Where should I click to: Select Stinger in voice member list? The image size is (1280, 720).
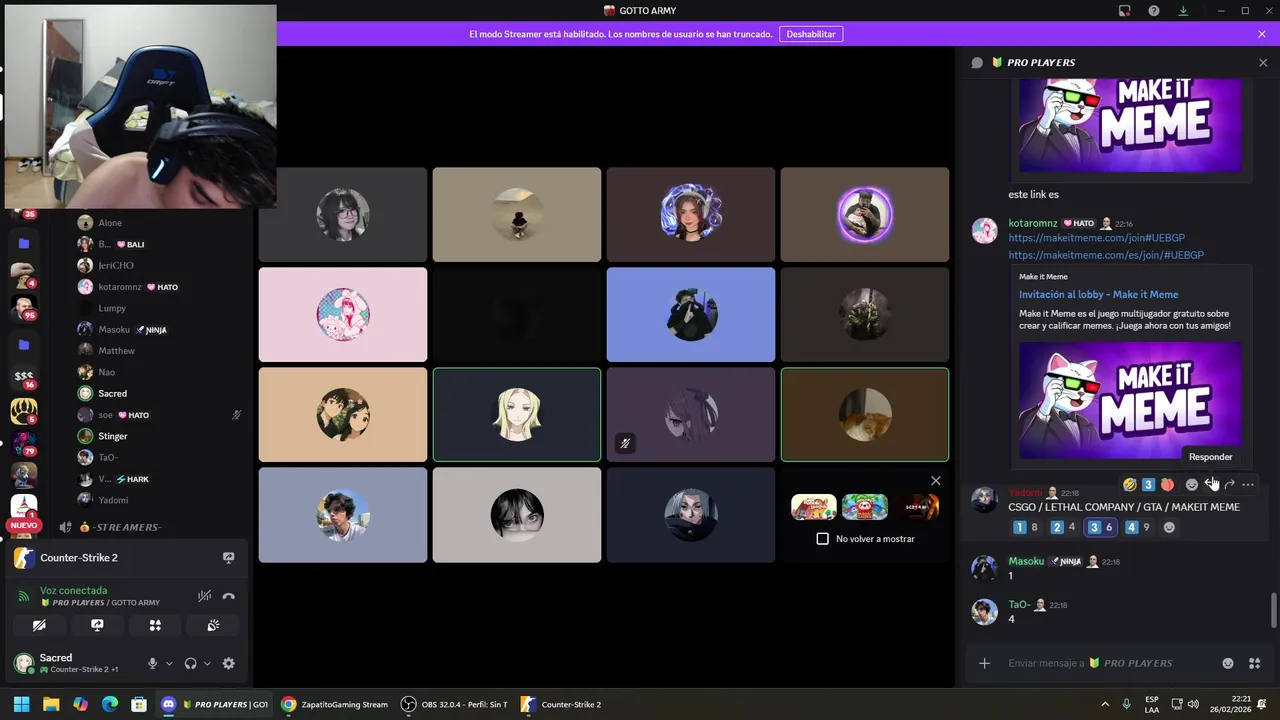click(x=160, y=436)
